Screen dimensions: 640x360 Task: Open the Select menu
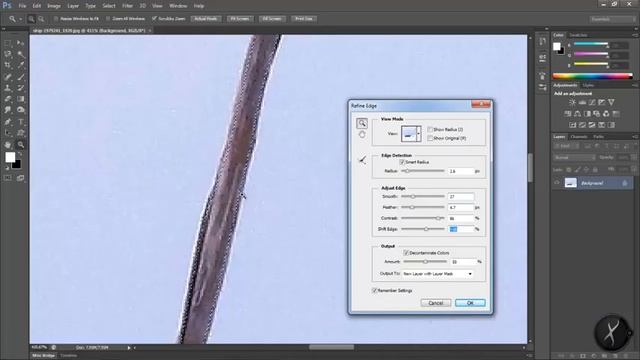[109, 6]
